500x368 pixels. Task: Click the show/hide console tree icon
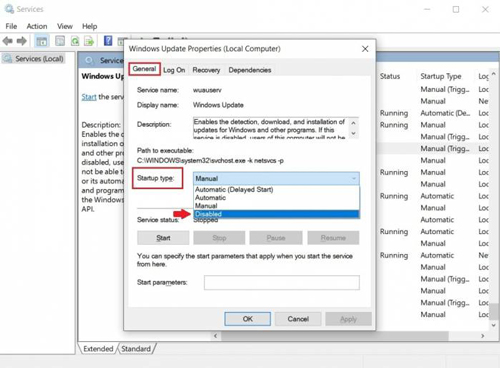pos(42,41)
